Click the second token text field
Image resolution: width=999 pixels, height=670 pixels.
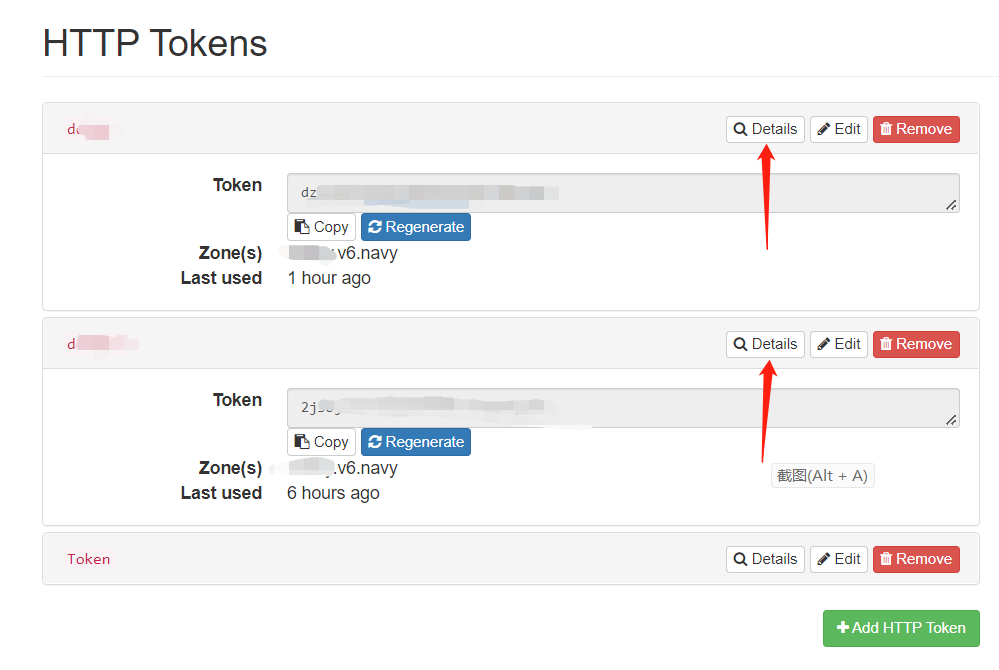[x=622, y=408]
